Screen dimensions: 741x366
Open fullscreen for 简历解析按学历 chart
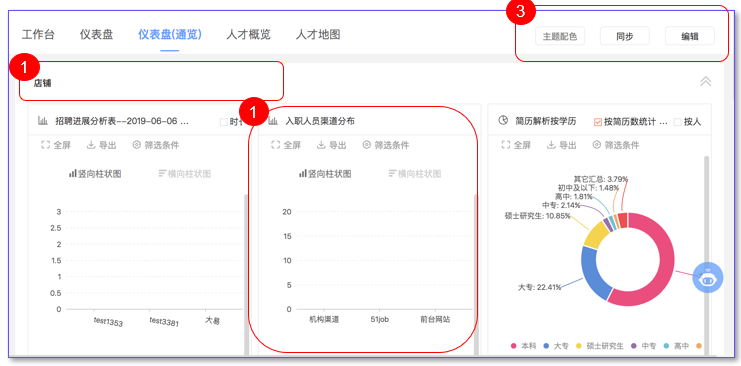516,145
